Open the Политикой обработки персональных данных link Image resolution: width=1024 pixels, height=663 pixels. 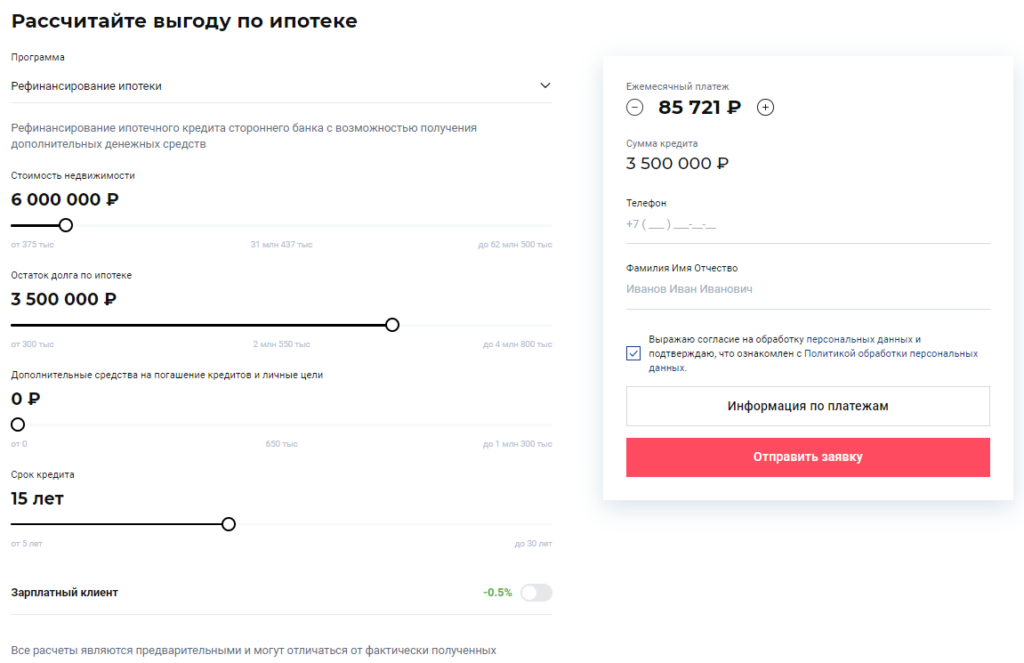pyautogui.click(x=890, y=354)
